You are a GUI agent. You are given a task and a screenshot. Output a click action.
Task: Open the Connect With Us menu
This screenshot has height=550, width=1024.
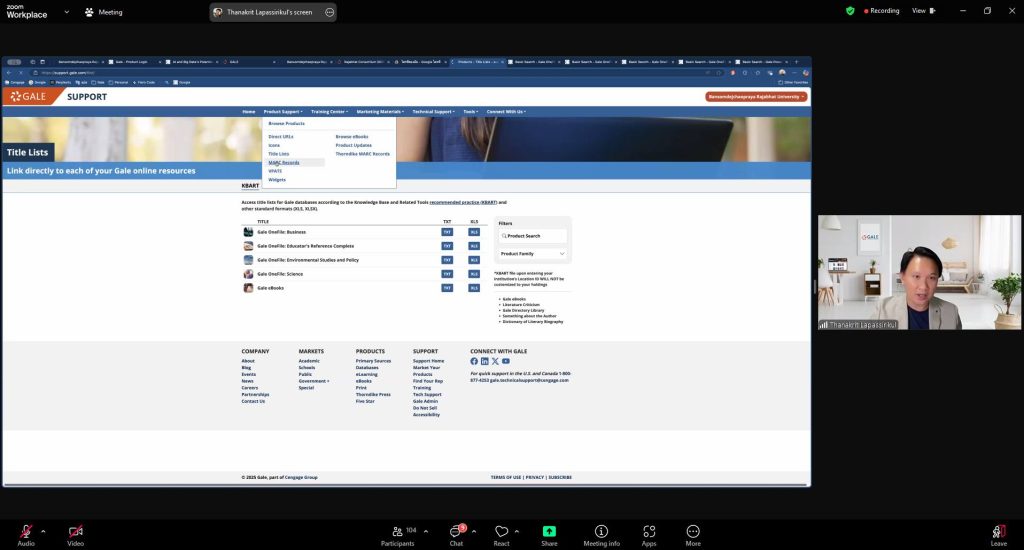tap(506, 112)
